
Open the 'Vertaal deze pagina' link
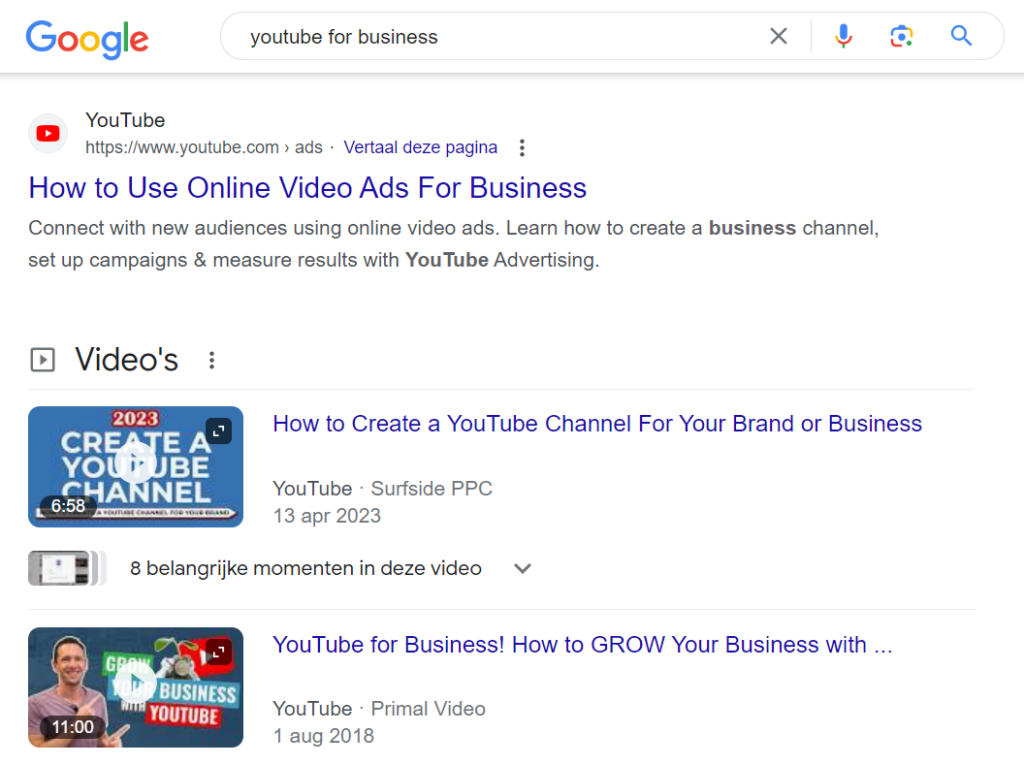(x=421, y=147)
